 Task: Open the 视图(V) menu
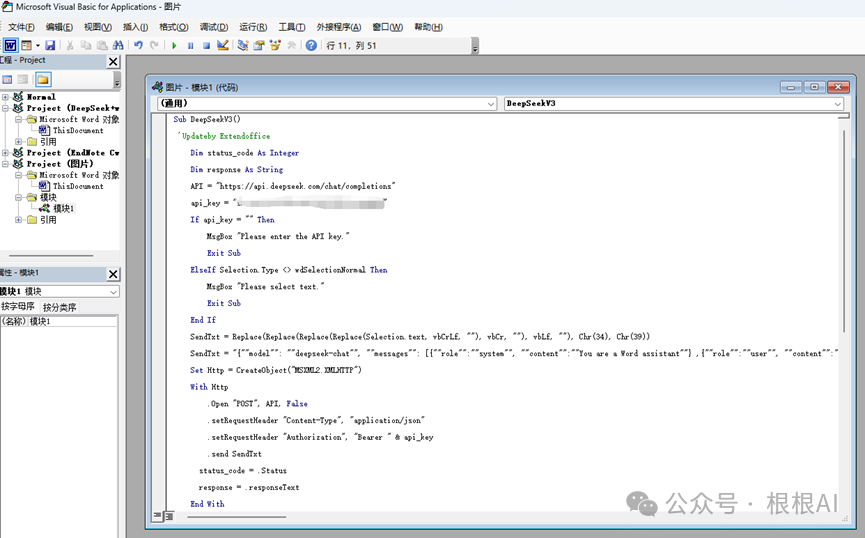point(98,27)
